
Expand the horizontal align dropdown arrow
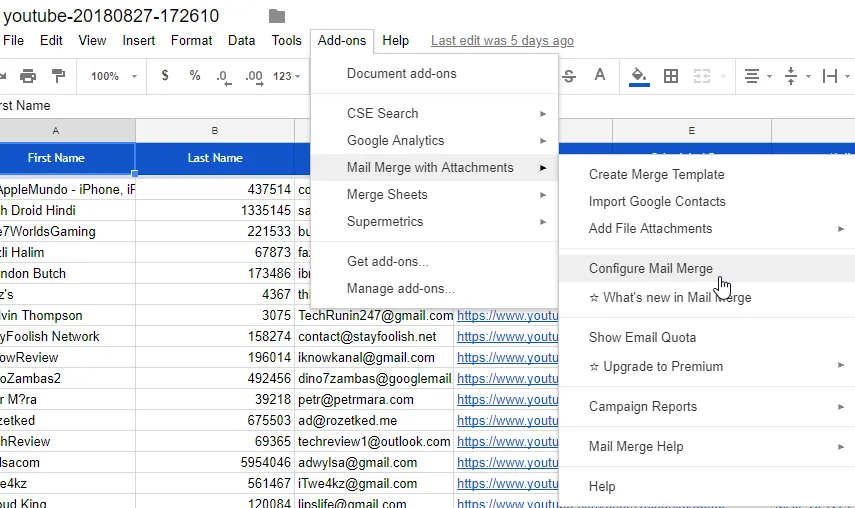point(769,76)
